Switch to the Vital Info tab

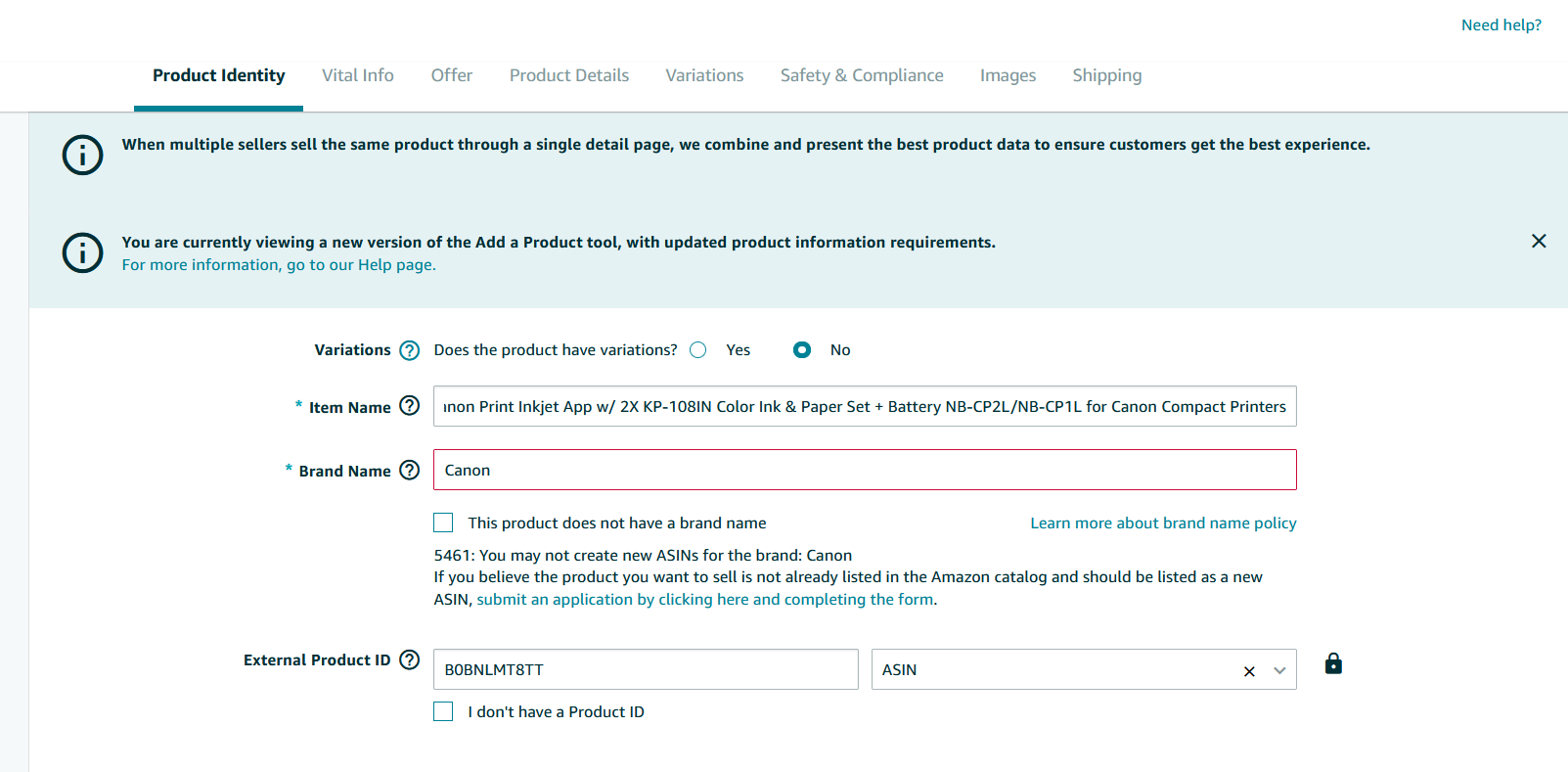(358, 75)
